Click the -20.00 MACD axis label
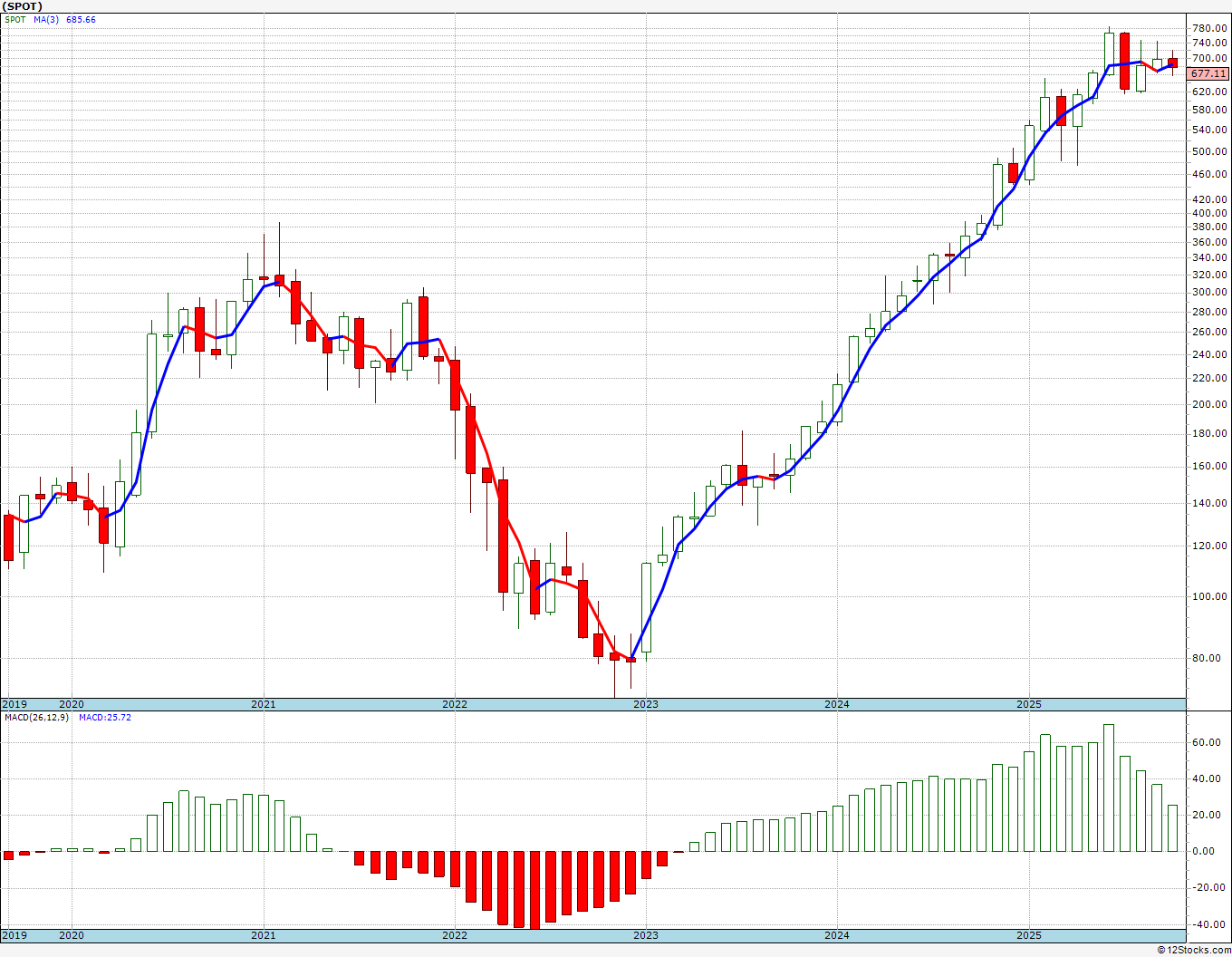The image size is (1232, 957). (x=1209, y=887)
